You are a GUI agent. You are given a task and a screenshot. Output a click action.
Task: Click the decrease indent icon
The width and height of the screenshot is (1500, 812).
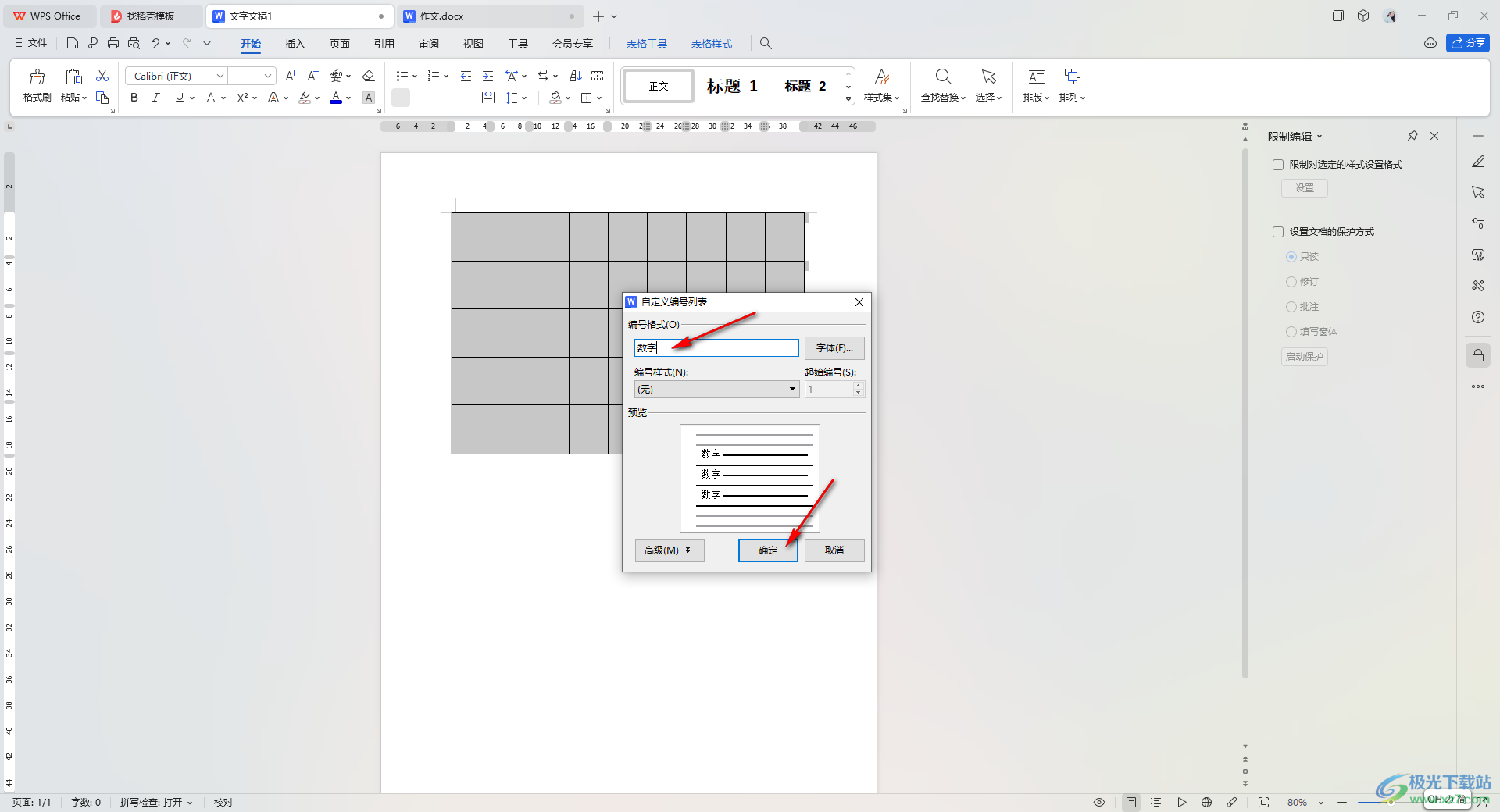click(x=466, y=76)
